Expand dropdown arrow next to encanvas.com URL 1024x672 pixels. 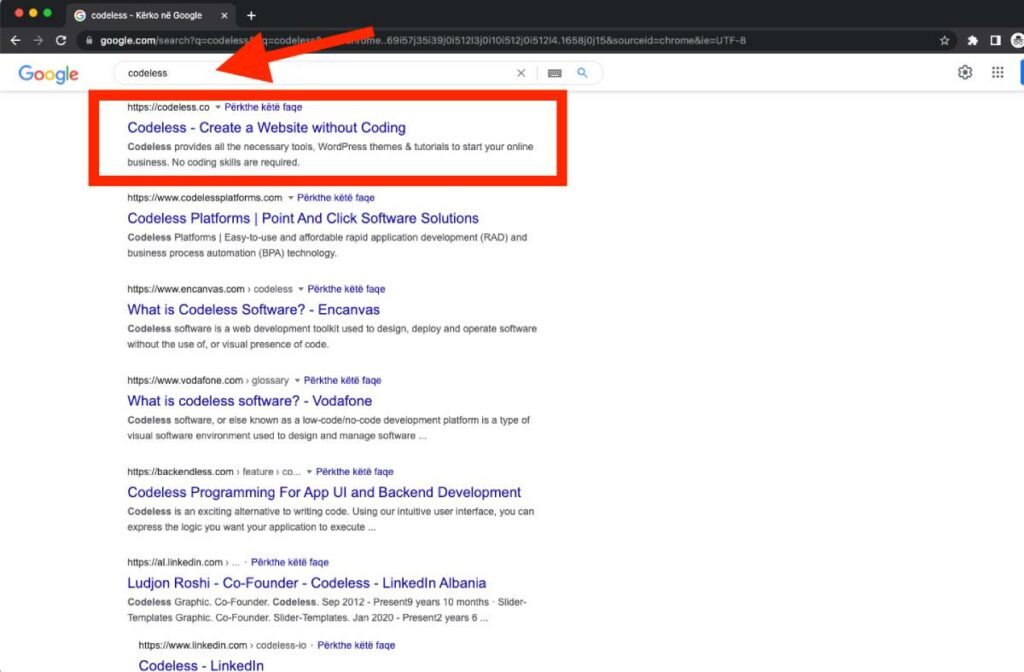[x=301, y=289]
